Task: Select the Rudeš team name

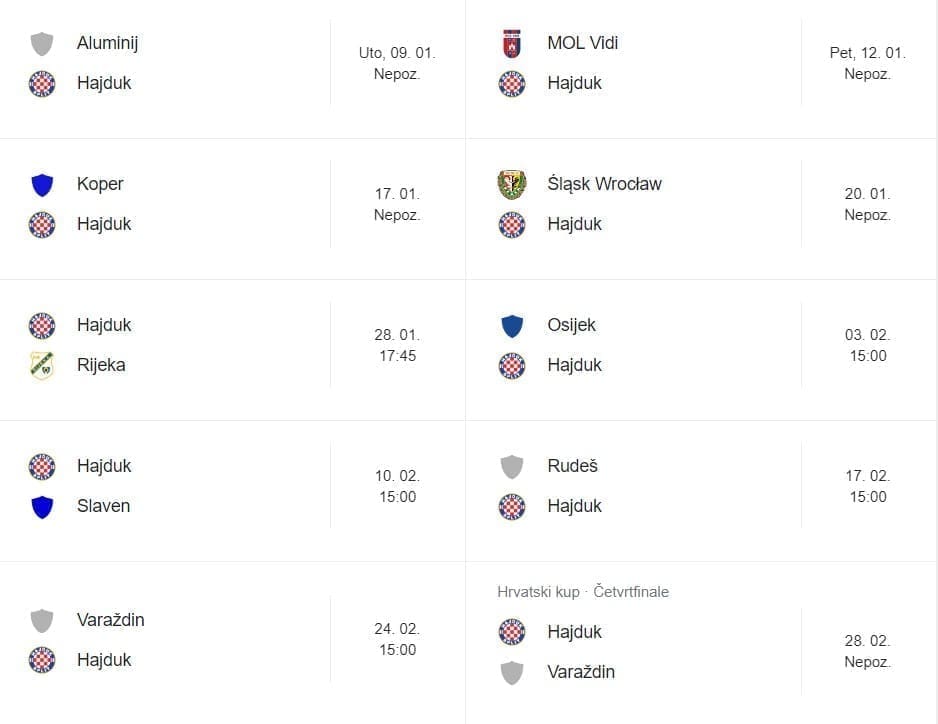Action: pyautogui.click(x=572, y=466)
